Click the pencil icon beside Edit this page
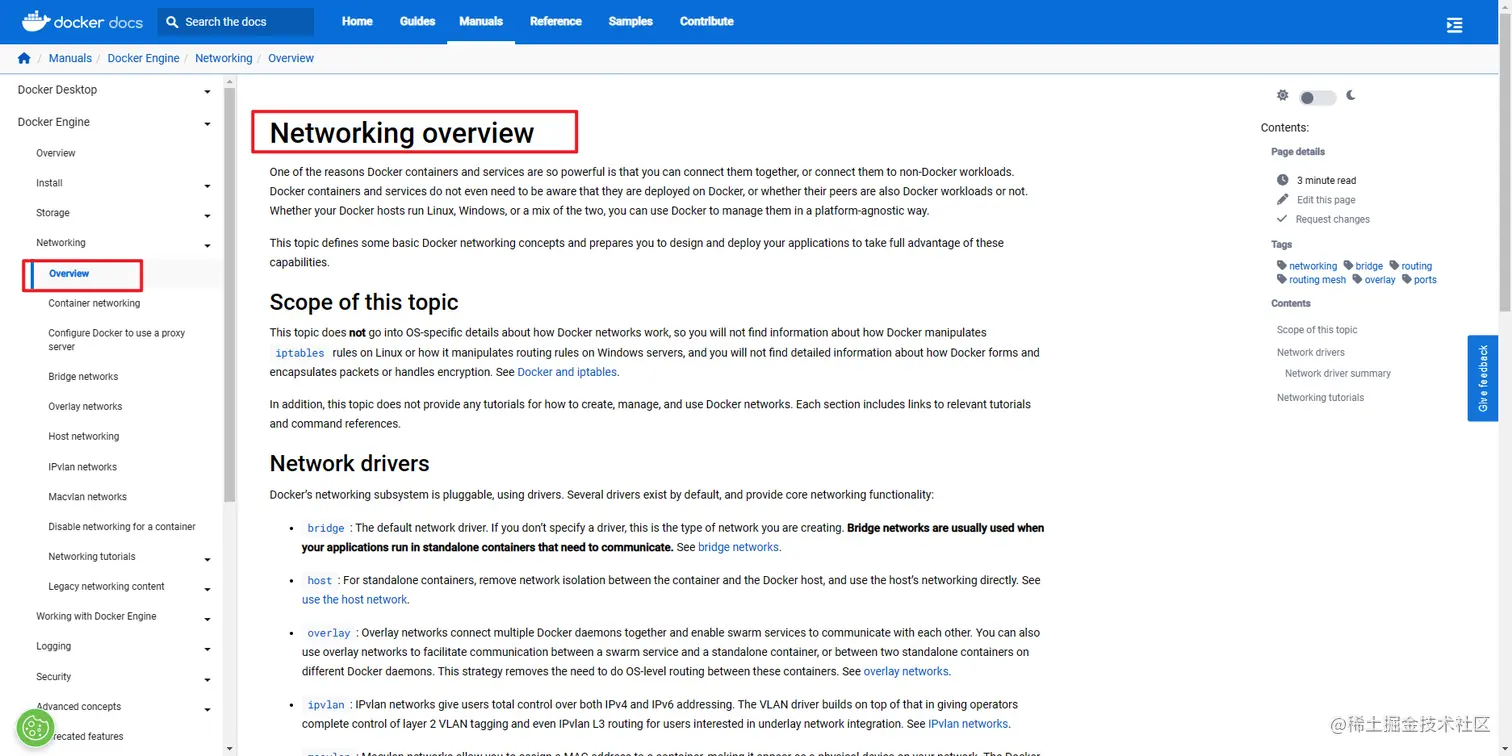The width and height of the screenshot is (1512, 756). click(1283, 199)
